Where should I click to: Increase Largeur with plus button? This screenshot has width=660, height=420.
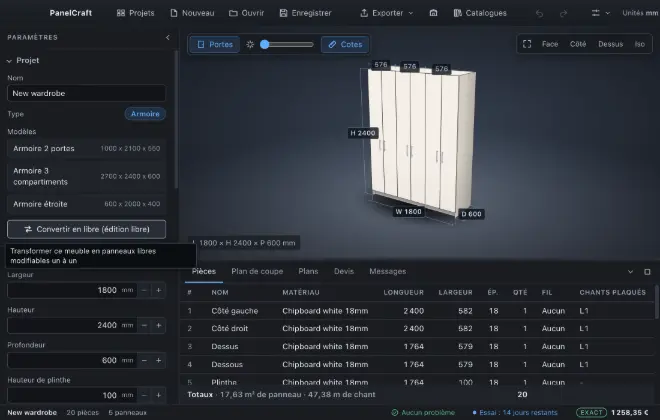tap(158, 290)
